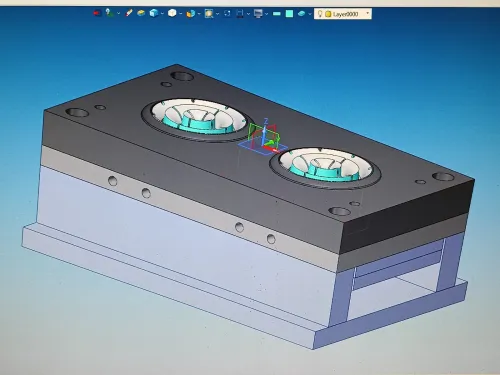Click the blue shaded cube display icon
500x375 pixels.
(x=154, y=13)
